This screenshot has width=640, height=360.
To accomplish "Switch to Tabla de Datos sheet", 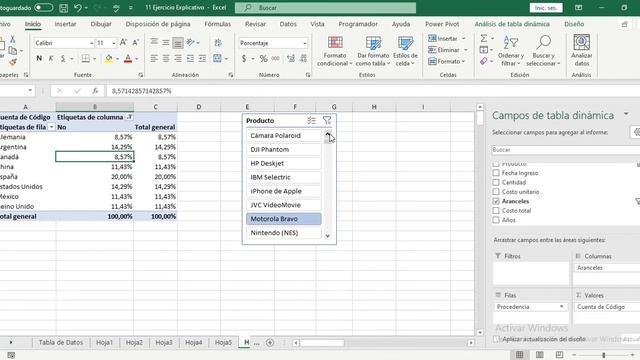I will [x=60, y=342].
